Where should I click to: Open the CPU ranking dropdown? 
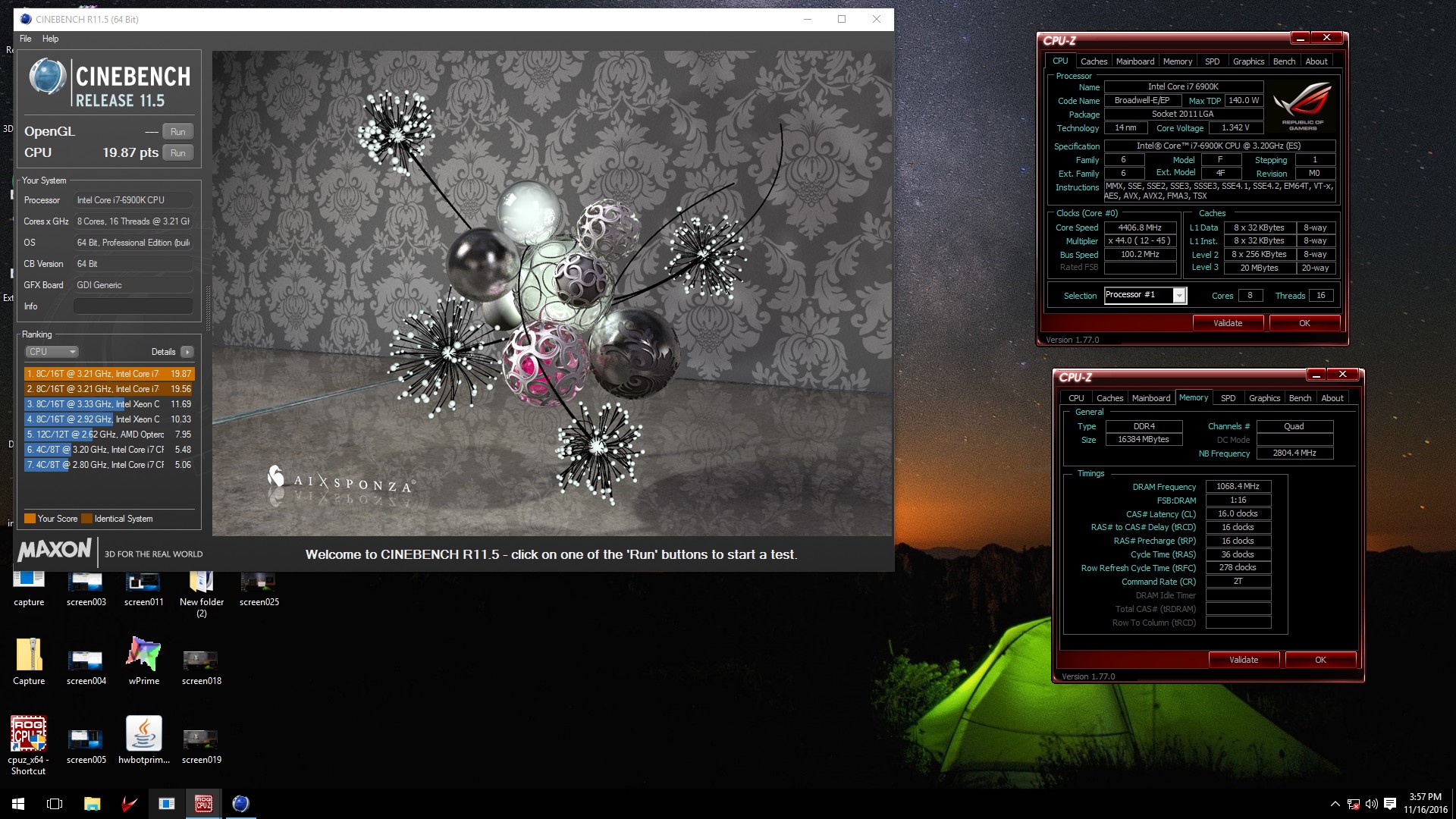(x=52, y=352)
